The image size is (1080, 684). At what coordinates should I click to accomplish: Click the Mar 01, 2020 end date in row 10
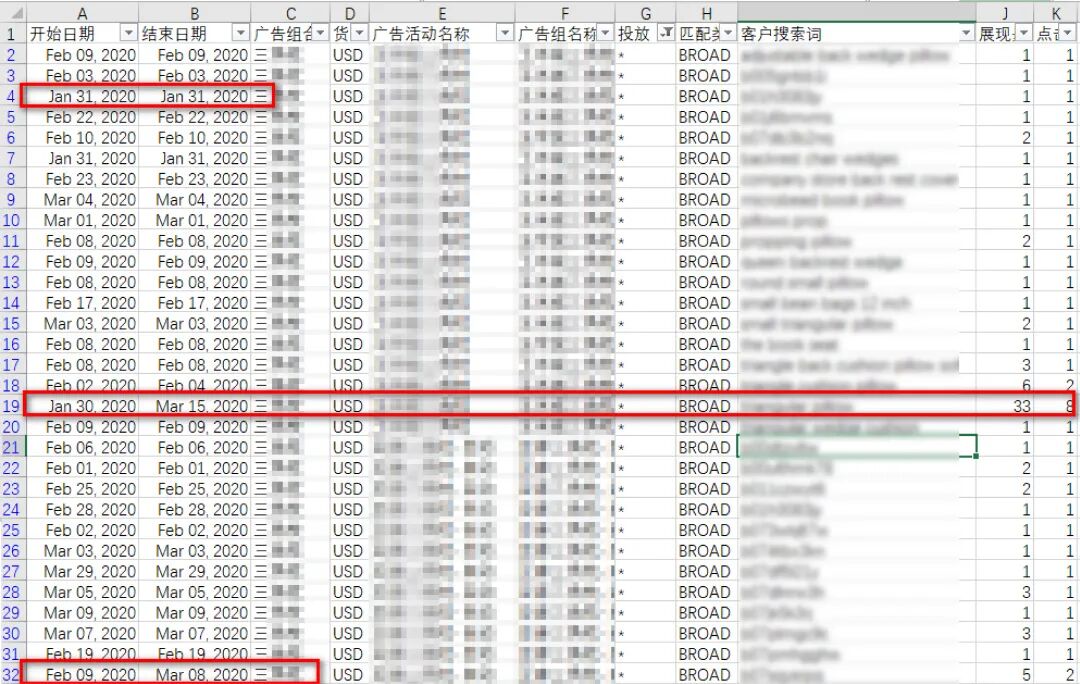click(195, 220)
